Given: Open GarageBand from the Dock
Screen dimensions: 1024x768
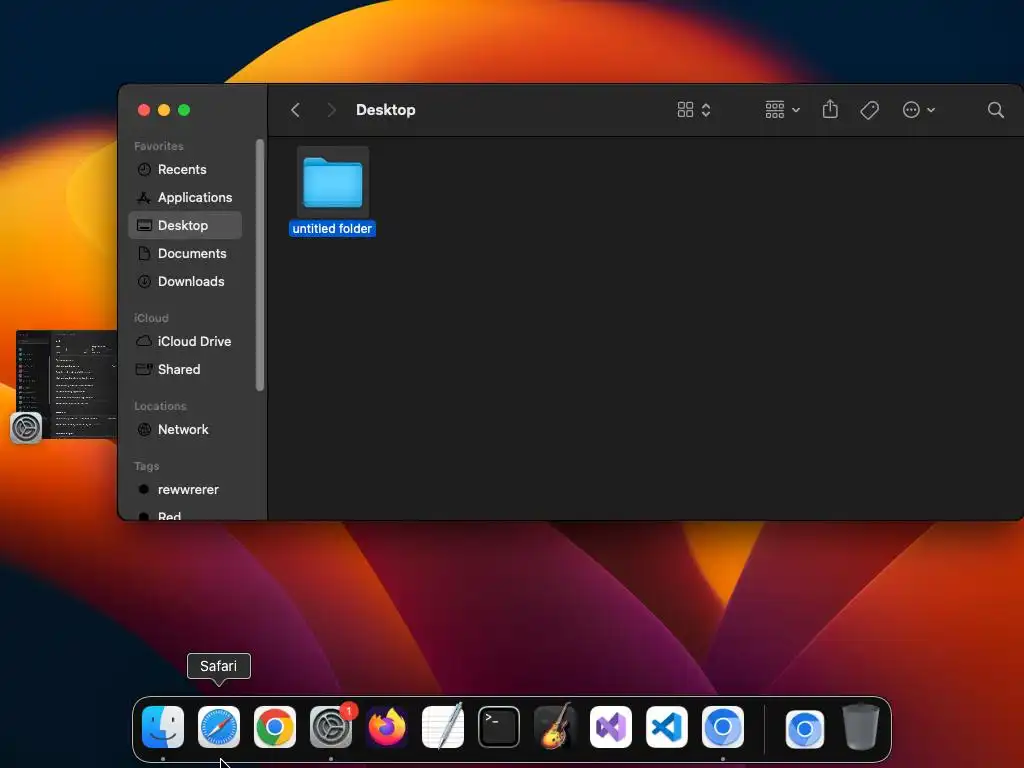Looking at the screenshot, I should (x=555, y=727).
